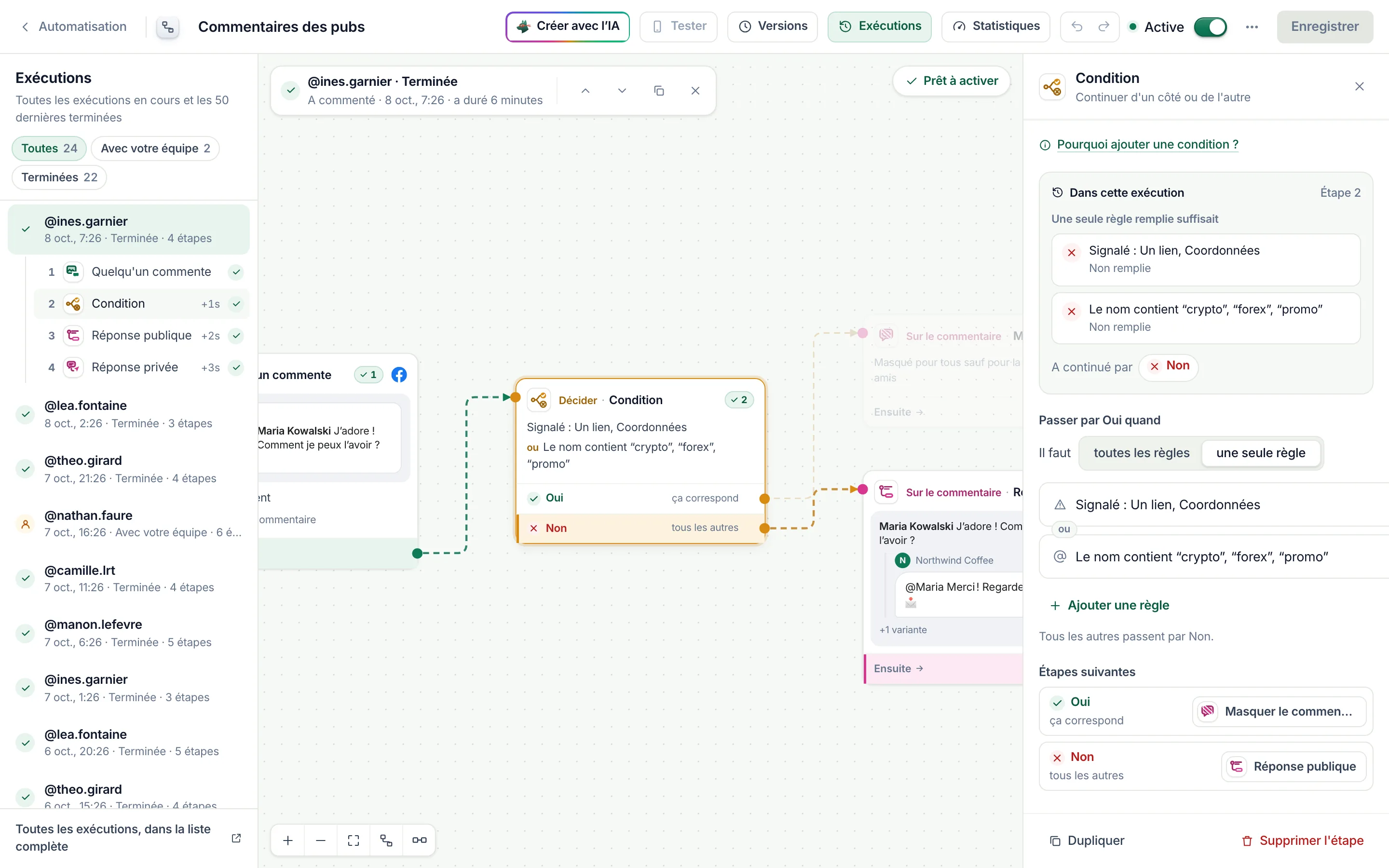
Task: Auto-arrange the workflow layout
Action: click(x=386, y=840)
